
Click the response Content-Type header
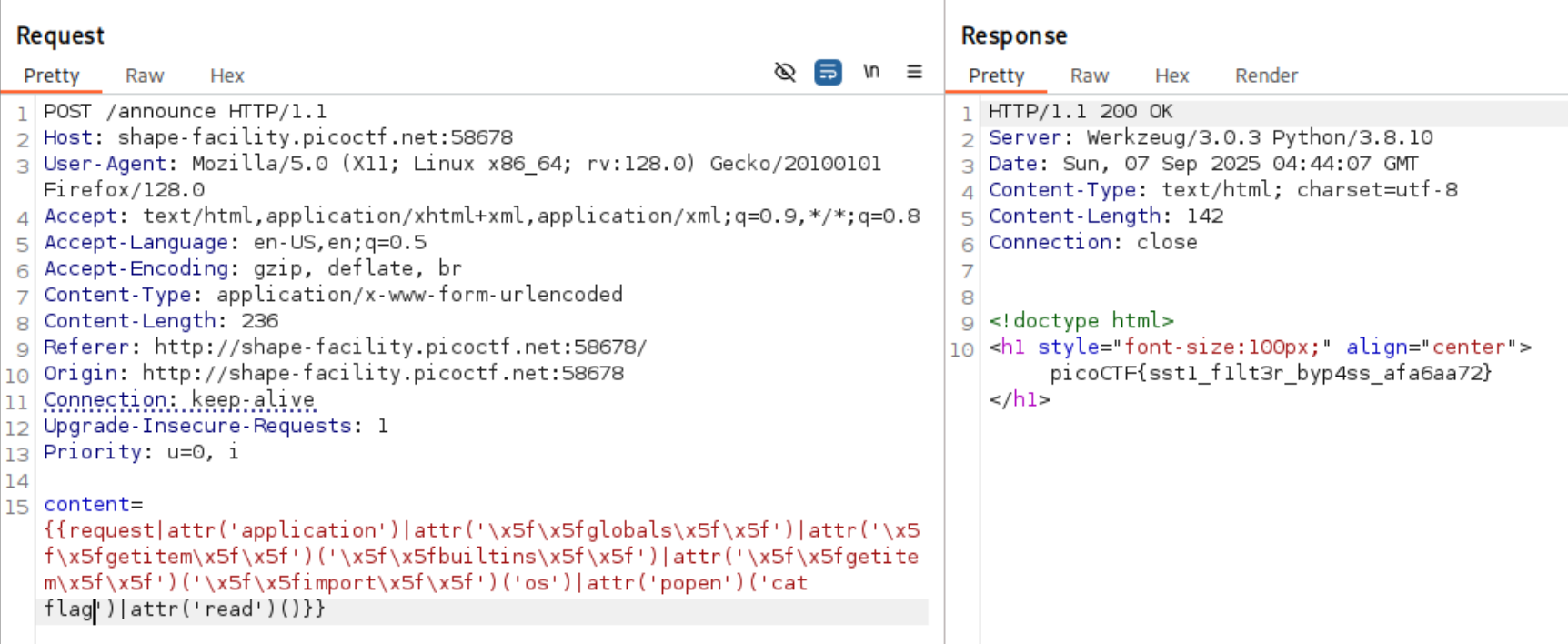pos(1223,190)
